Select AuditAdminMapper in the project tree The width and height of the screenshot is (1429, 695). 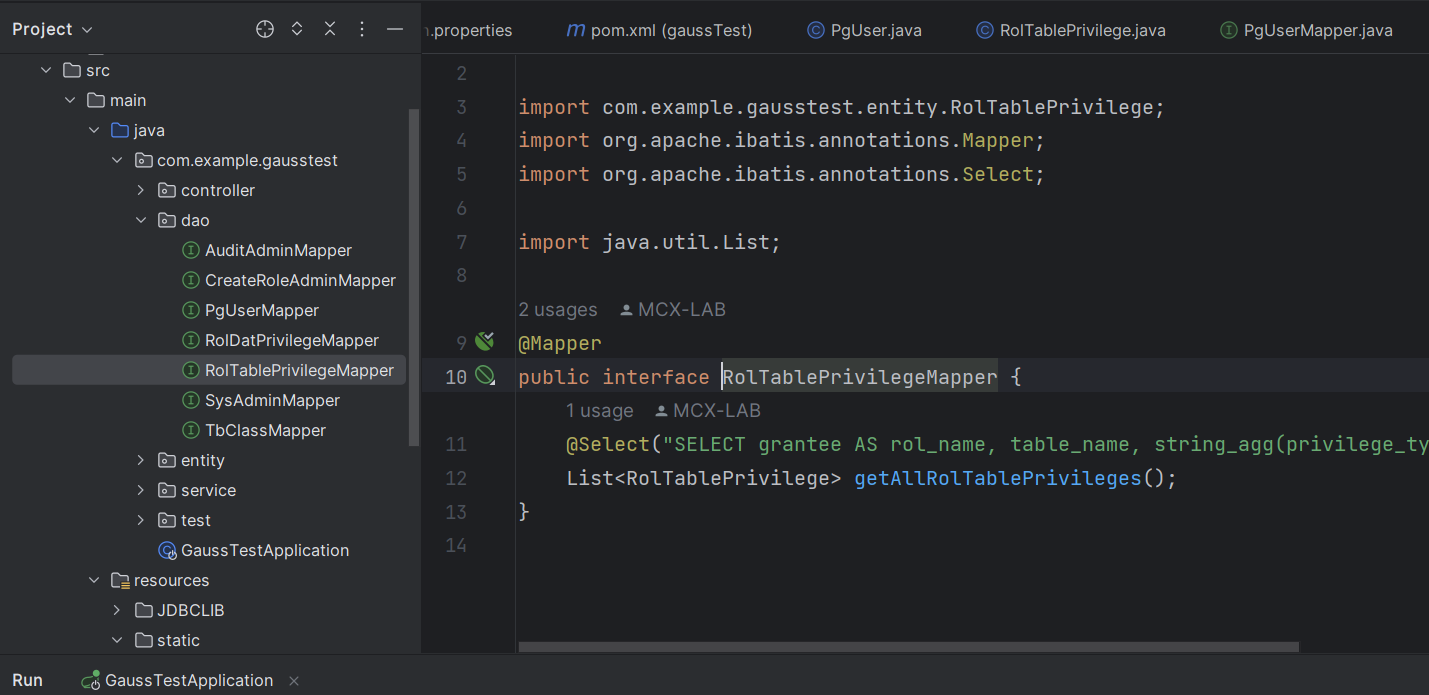[278, 250]
